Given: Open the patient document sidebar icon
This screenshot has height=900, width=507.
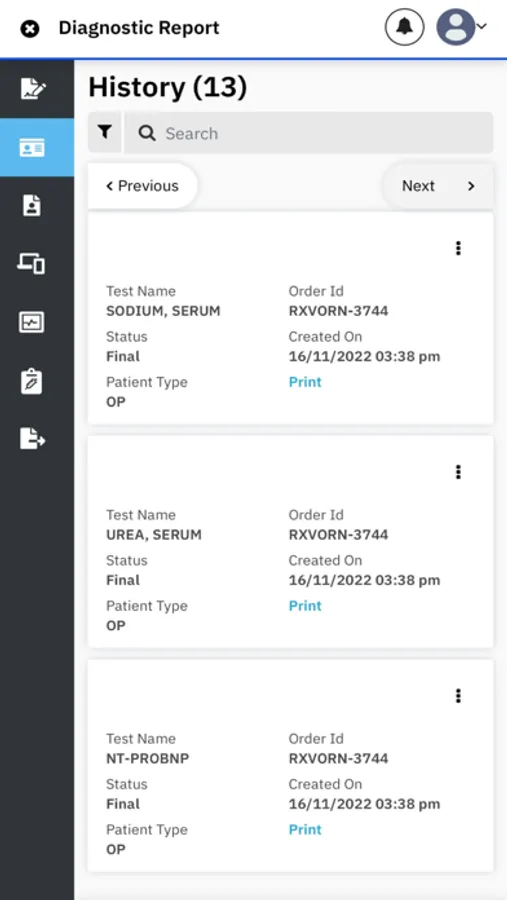Looking at the screenshot, I should coord(32,205).
